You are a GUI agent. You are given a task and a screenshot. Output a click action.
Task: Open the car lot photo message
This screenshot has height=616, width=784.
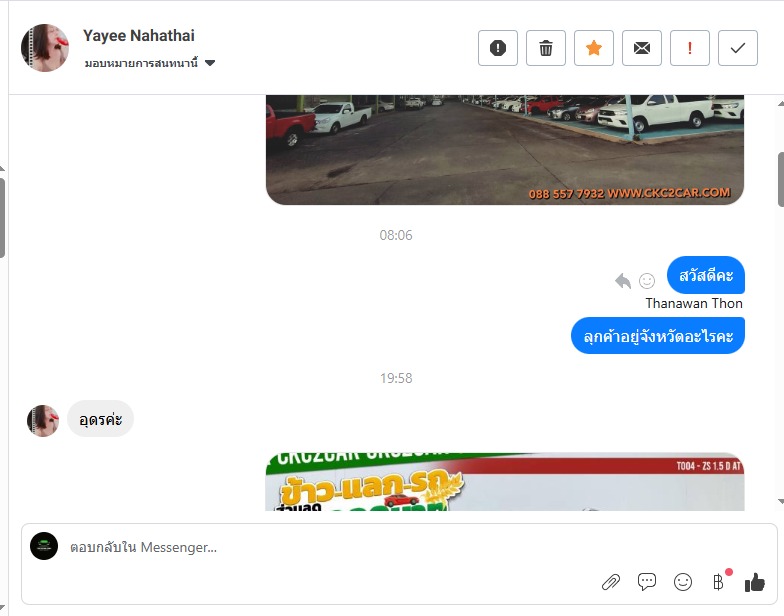pyautogui.click(x=505, y=150)
